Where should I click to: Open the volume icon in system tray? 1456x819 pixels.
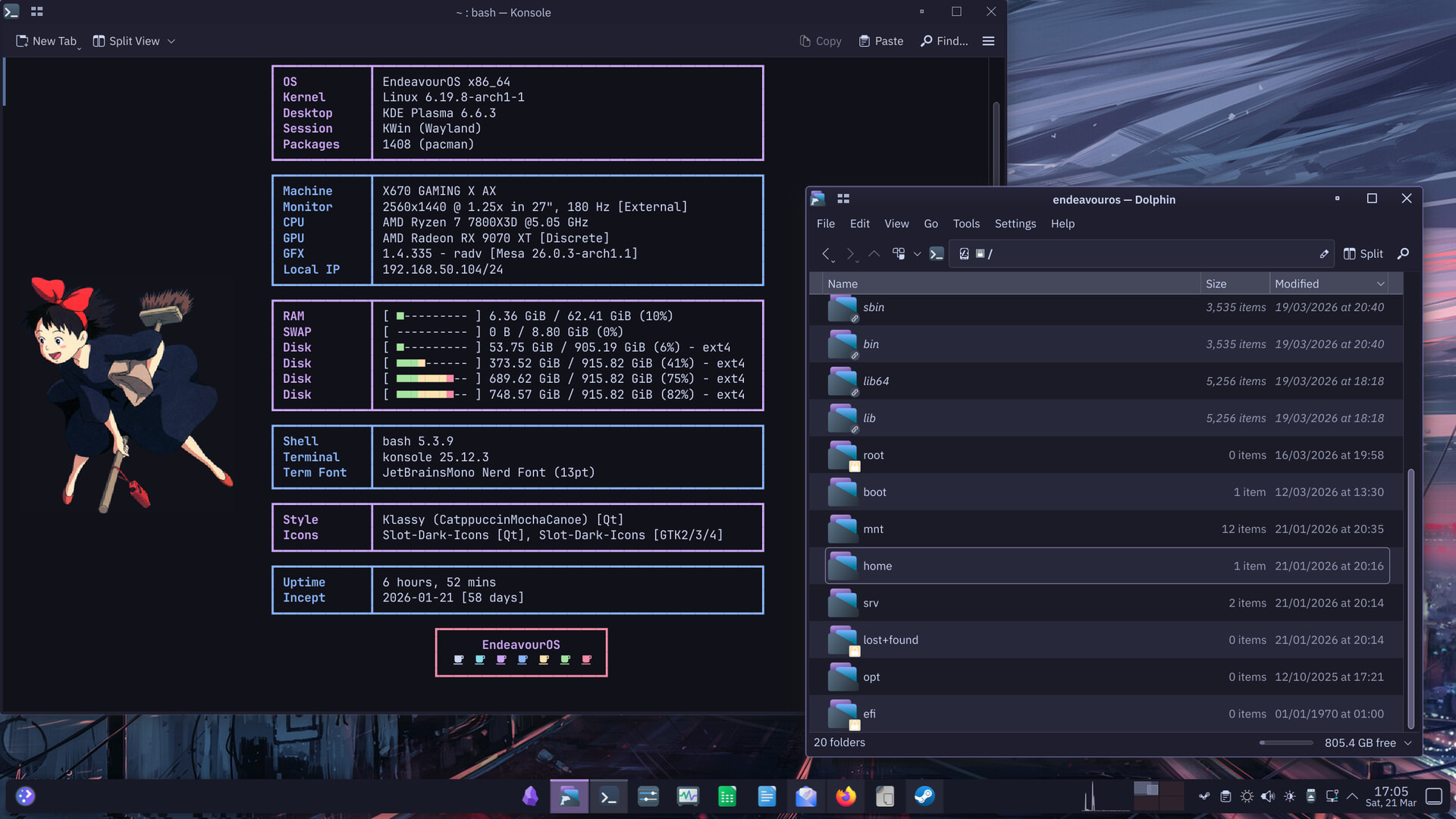pyautogui.click(x=1267, y=796)
